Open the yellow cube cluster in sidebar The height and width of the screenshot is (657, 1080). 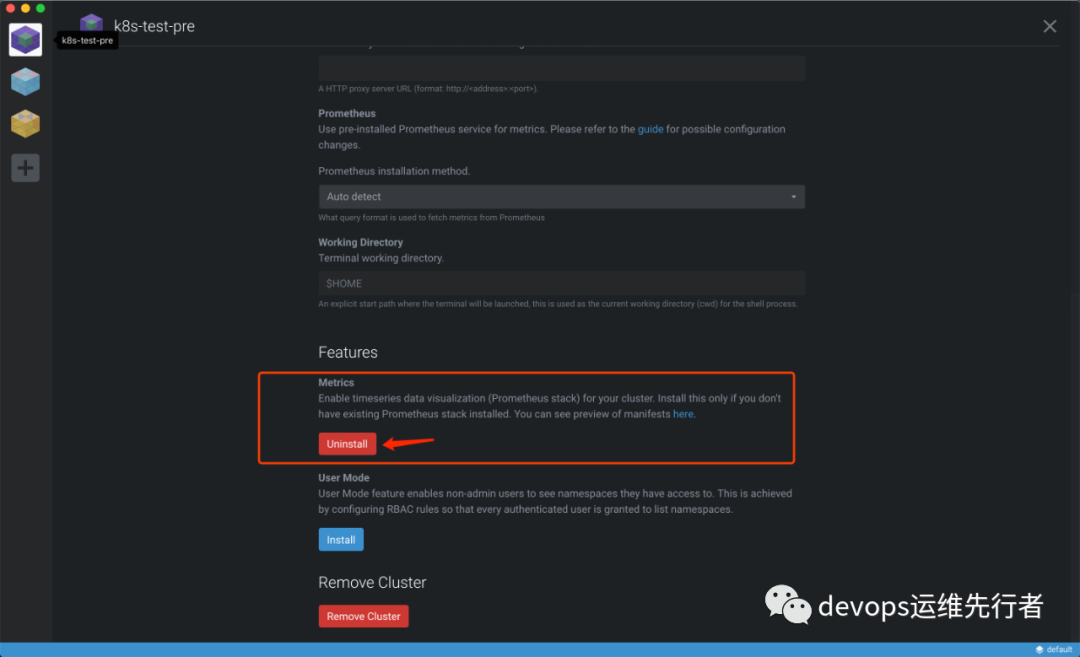tap(25, 124)
